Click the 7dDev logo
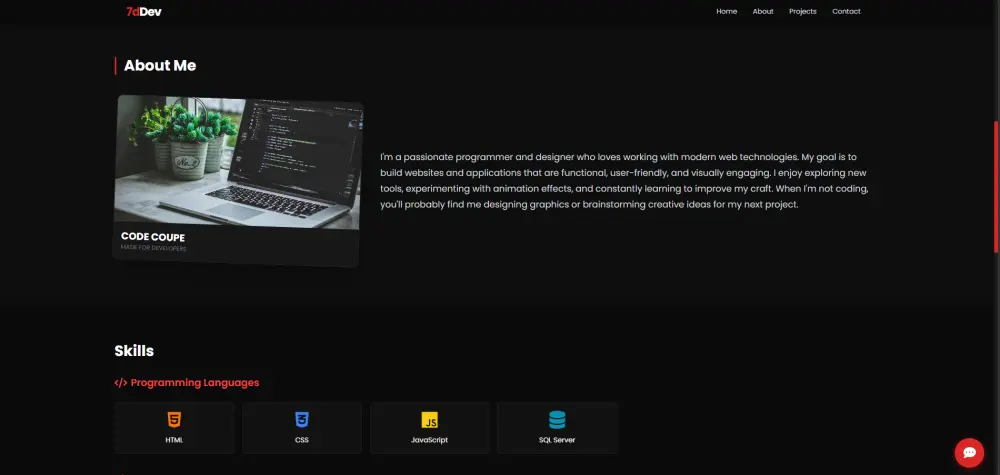 [x=143, y=11]
